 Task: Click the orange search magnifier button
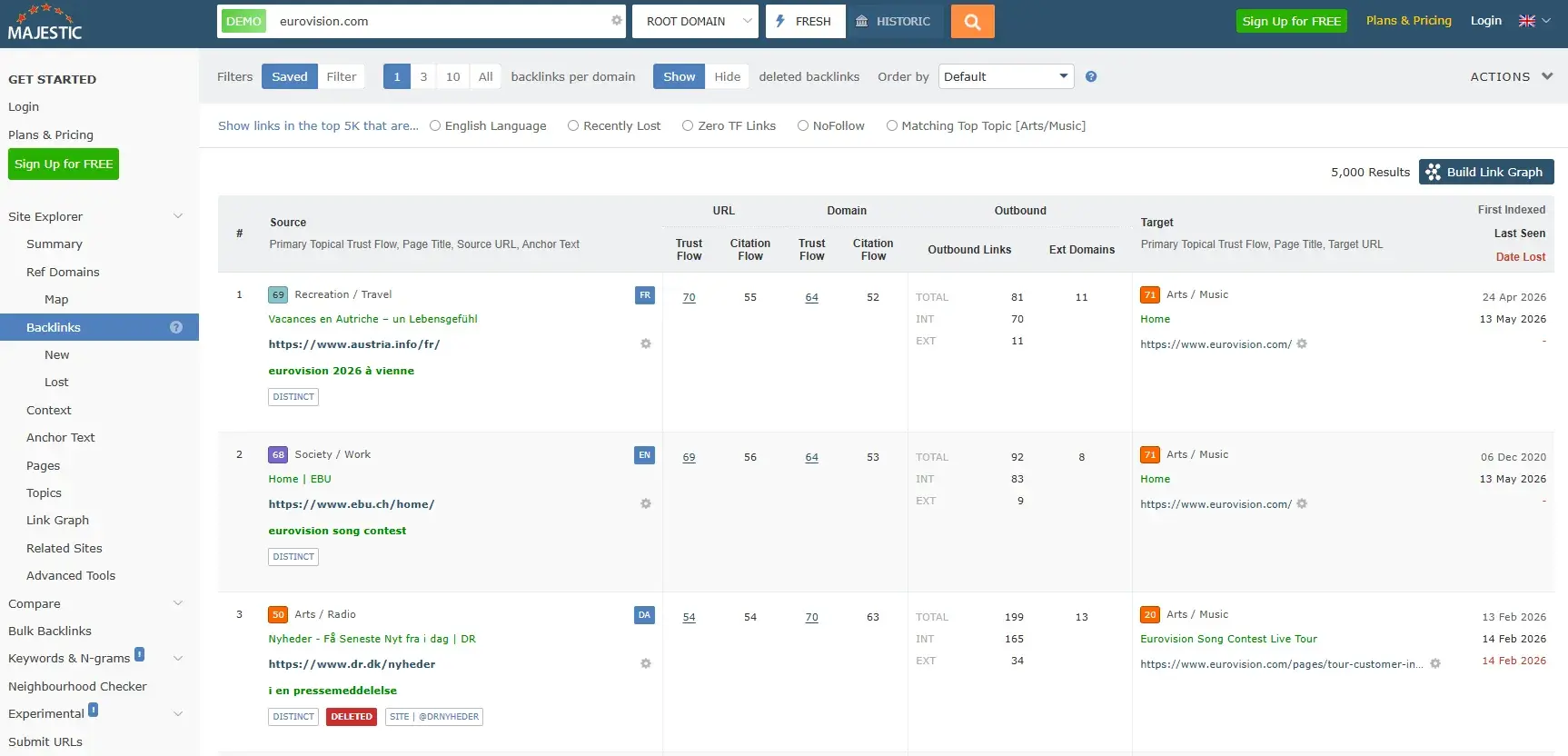pyautogui.click(x=972, y=21)
